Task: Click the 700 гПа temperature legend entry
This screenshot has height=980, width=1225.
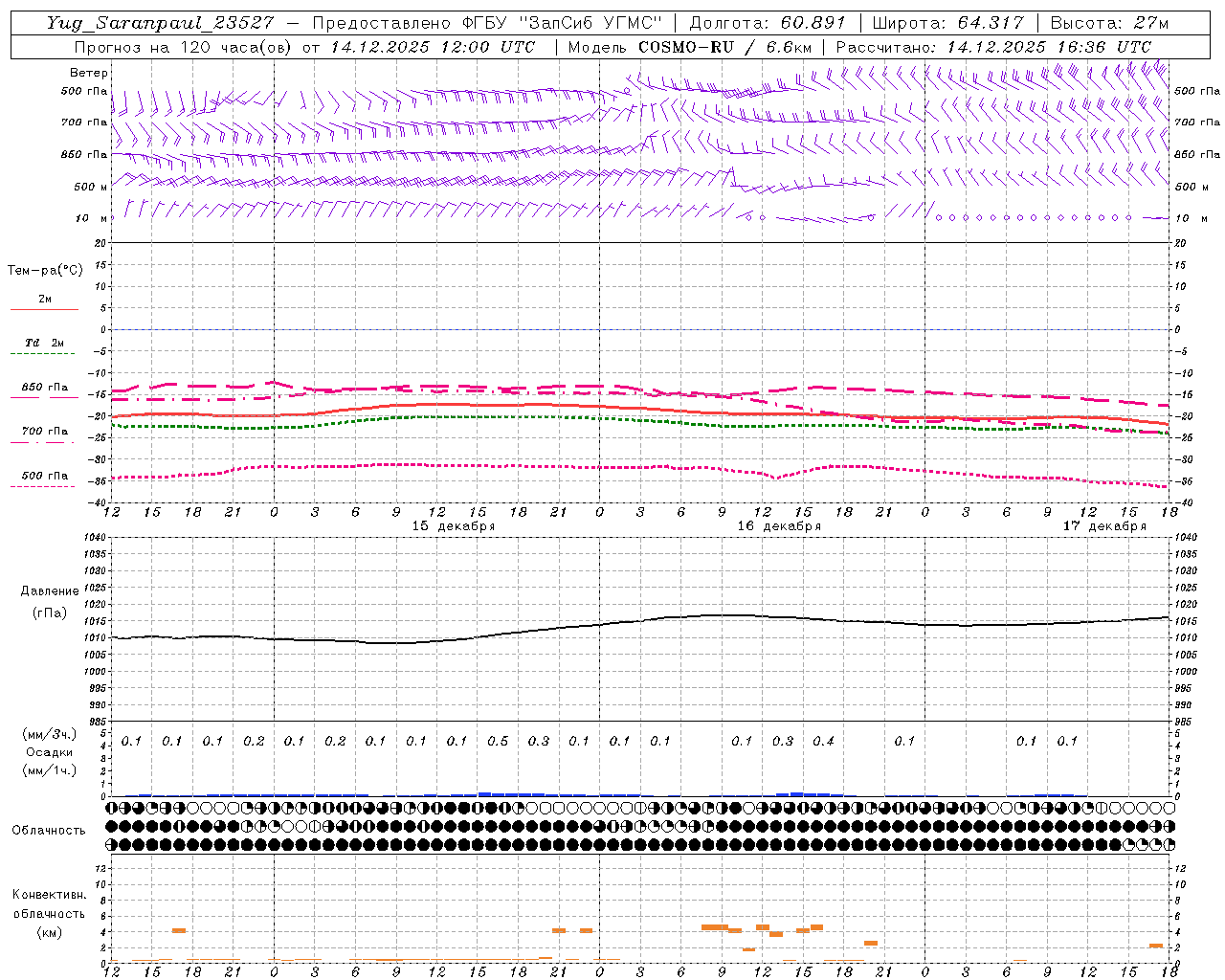Action: pyautogui.click(x=44, y=432)
